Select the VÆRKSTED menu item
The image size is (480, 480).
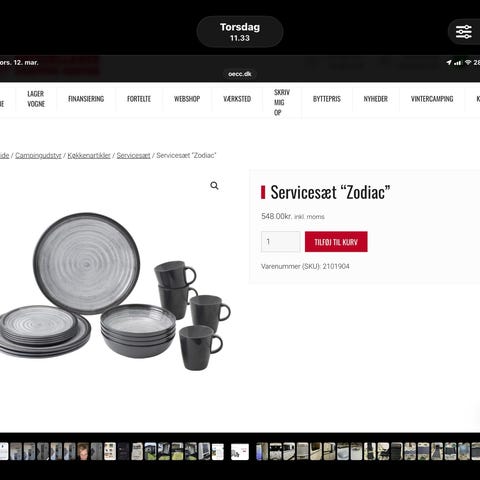click(237, 99)
